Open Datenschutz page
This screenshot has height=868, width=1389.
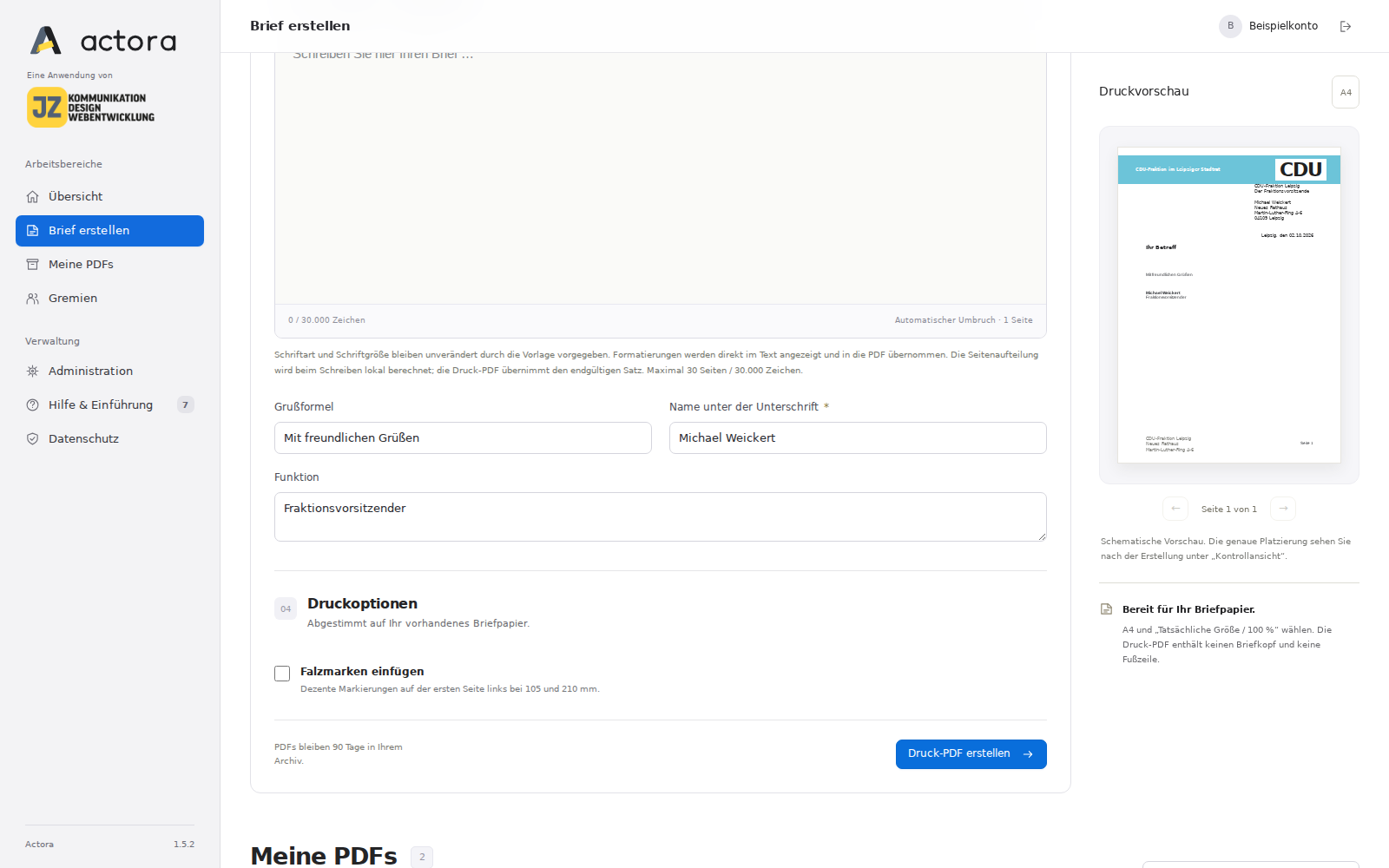[109, 439]
